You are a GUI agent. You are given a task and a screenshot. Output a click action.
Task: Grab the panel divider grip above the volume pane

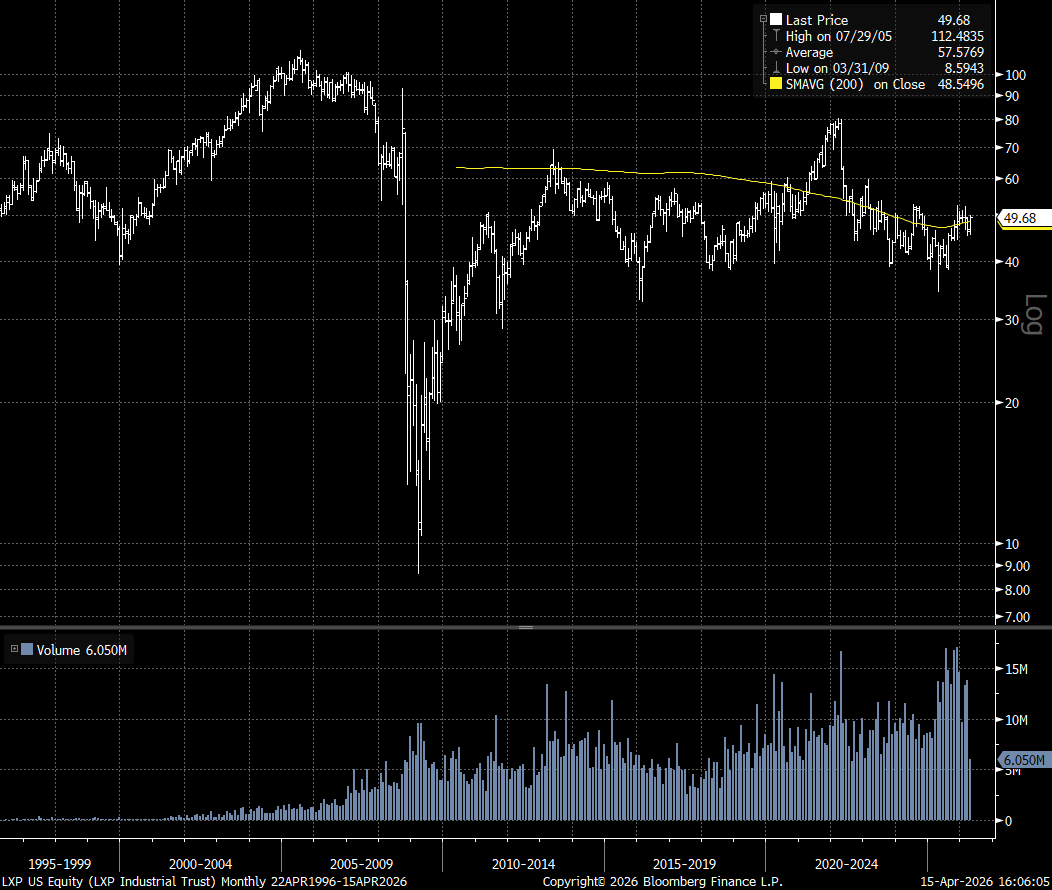click(526, 628)
